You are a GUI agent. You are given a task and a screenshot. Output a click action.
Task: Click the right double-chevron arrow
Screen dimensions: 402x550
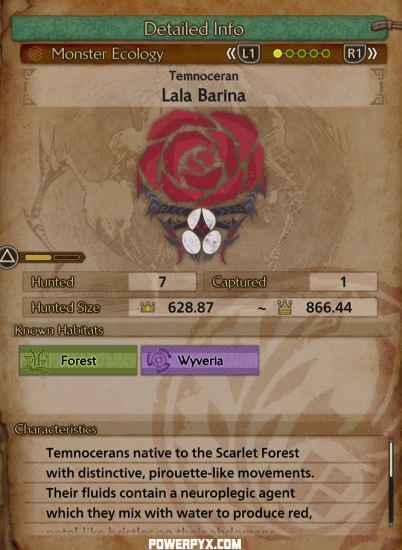point(373,54)
